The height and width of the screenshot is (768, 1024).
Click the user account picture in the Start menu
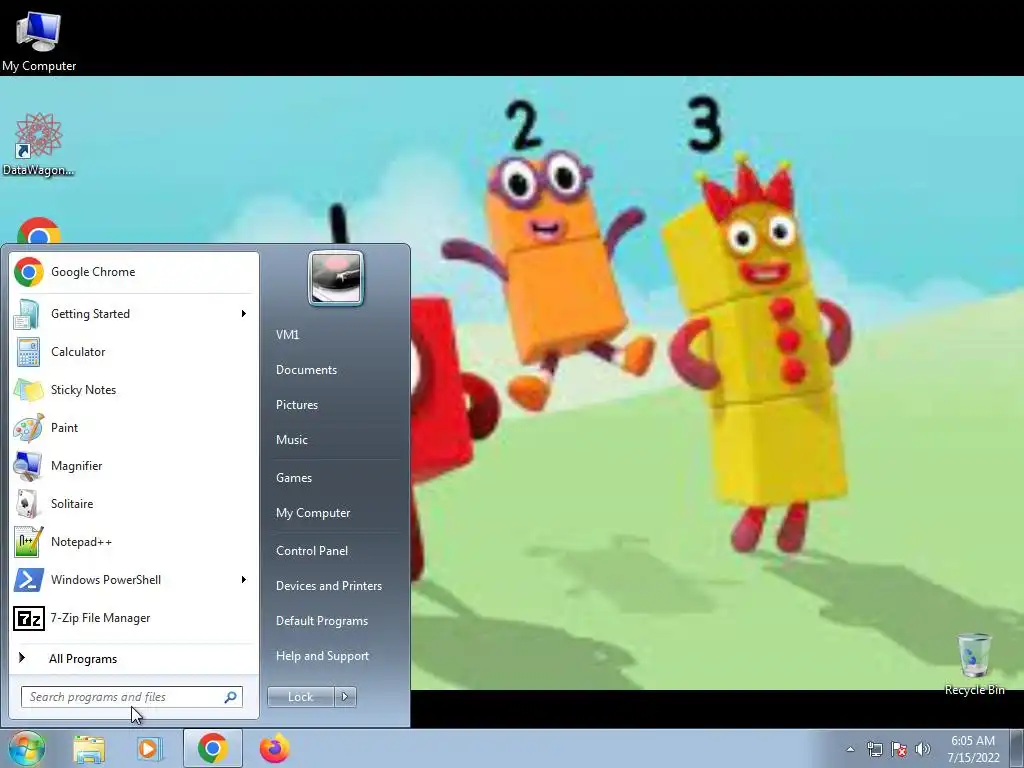(x=336, y=278)
